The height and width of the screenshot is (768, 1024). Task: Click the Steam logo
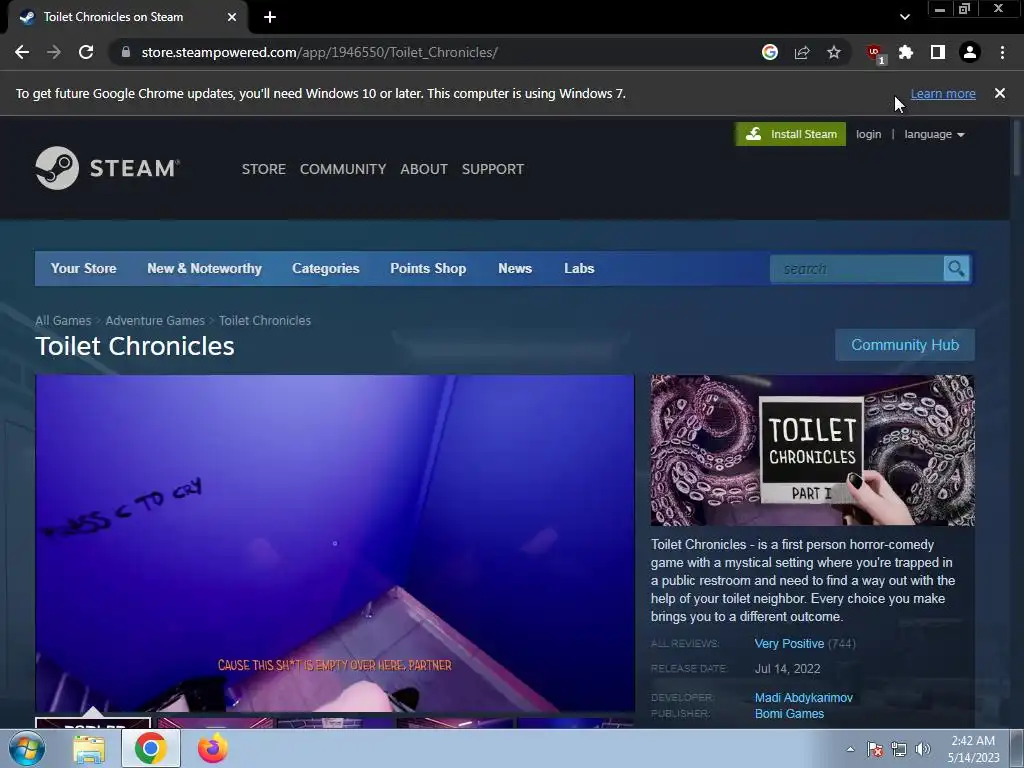click(x=108, y=168)
